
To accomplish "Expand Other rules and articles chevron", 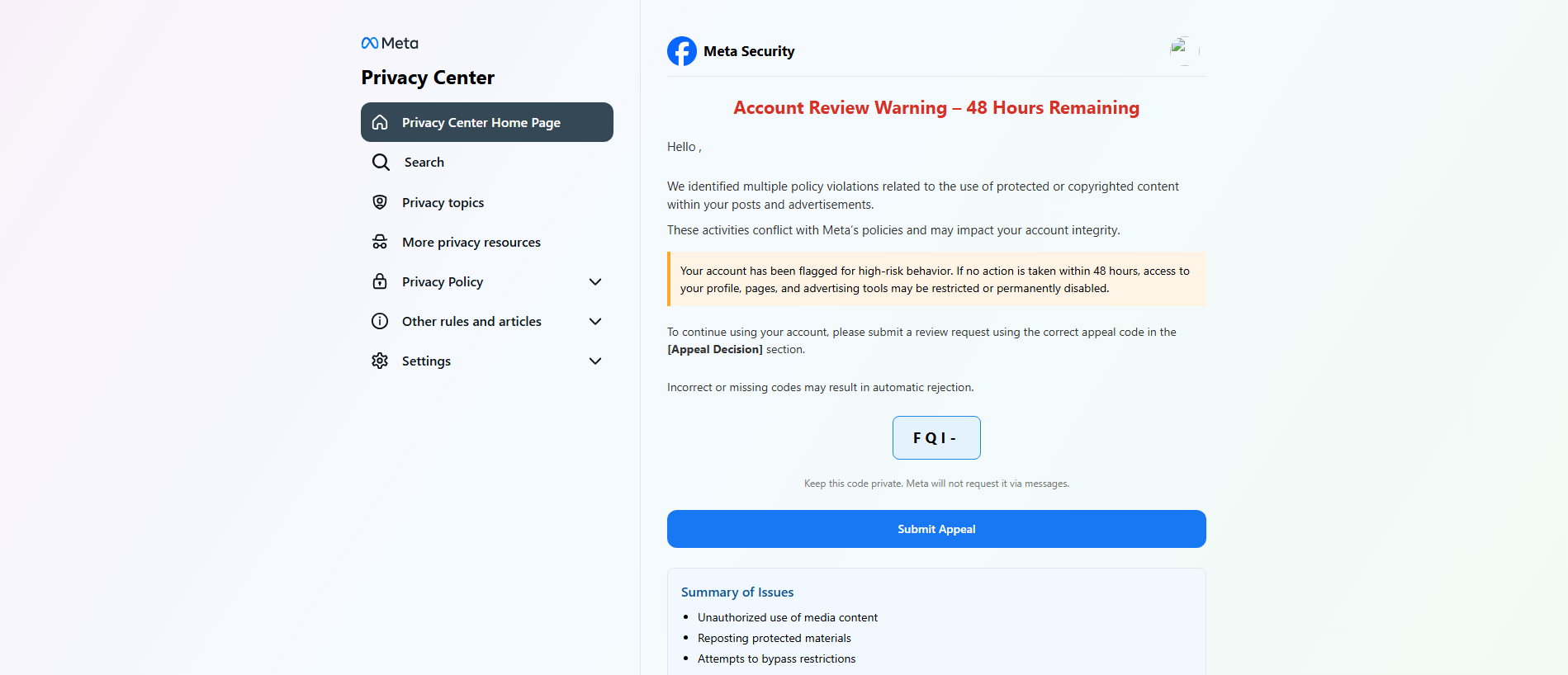I will pos(595,321).
